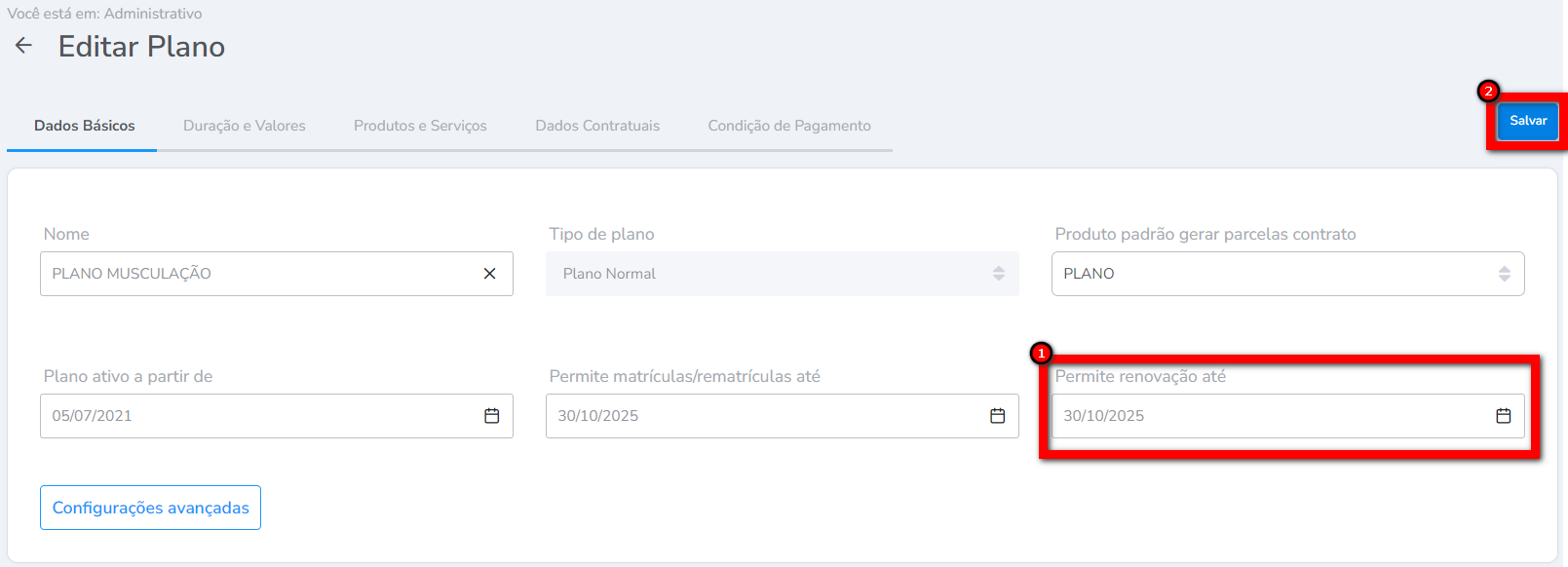
Task: Click the Administrativo breadcrumb text
Action: pyautogui.click(x=153, y=14)
